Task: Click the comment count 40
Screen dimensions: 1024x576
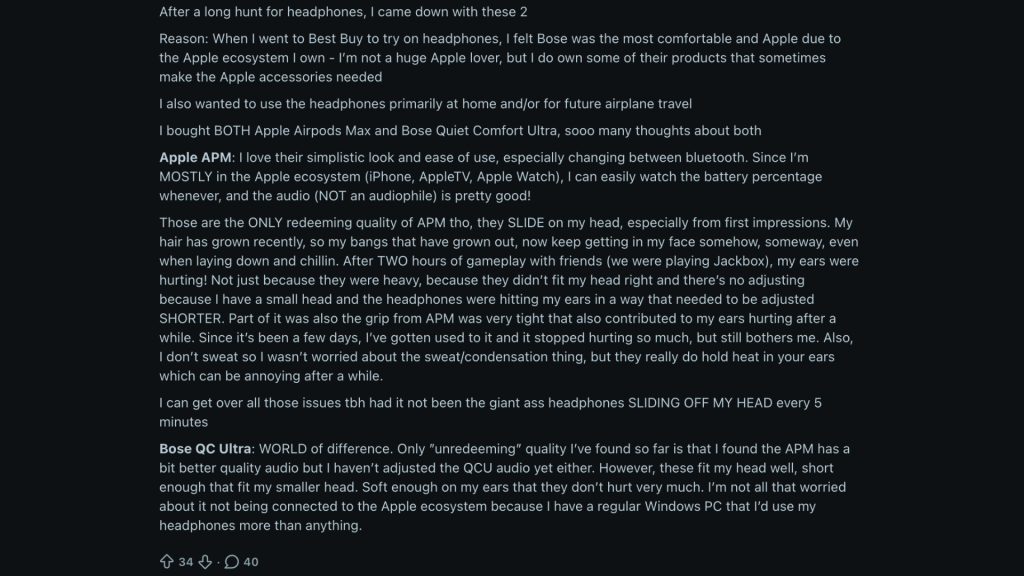Action: pos(250,562)
